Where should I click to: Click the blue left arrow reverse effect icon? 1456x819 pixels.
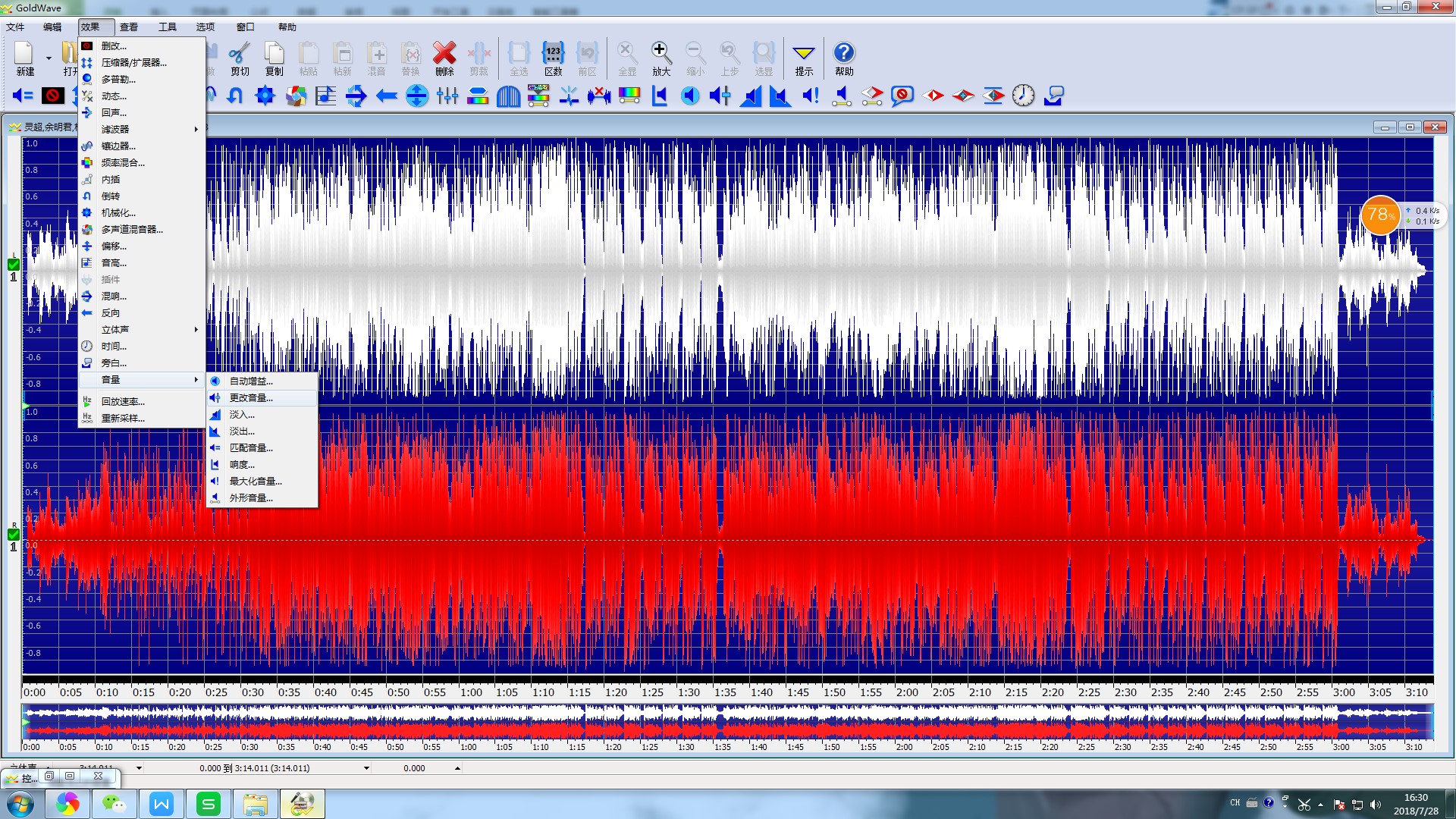(x=387, y=96)
